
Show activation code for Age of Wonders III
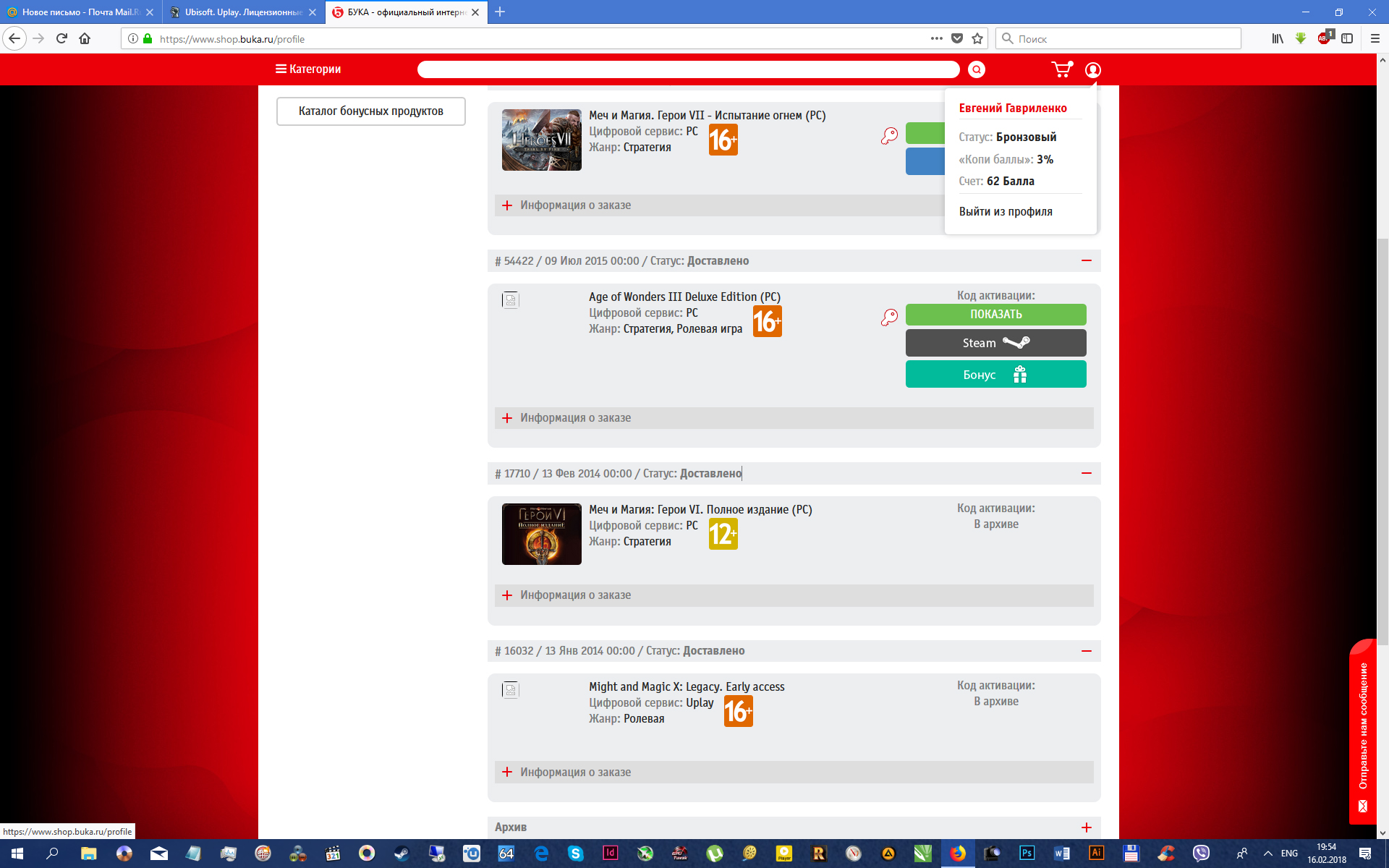[x=995, y=315]
